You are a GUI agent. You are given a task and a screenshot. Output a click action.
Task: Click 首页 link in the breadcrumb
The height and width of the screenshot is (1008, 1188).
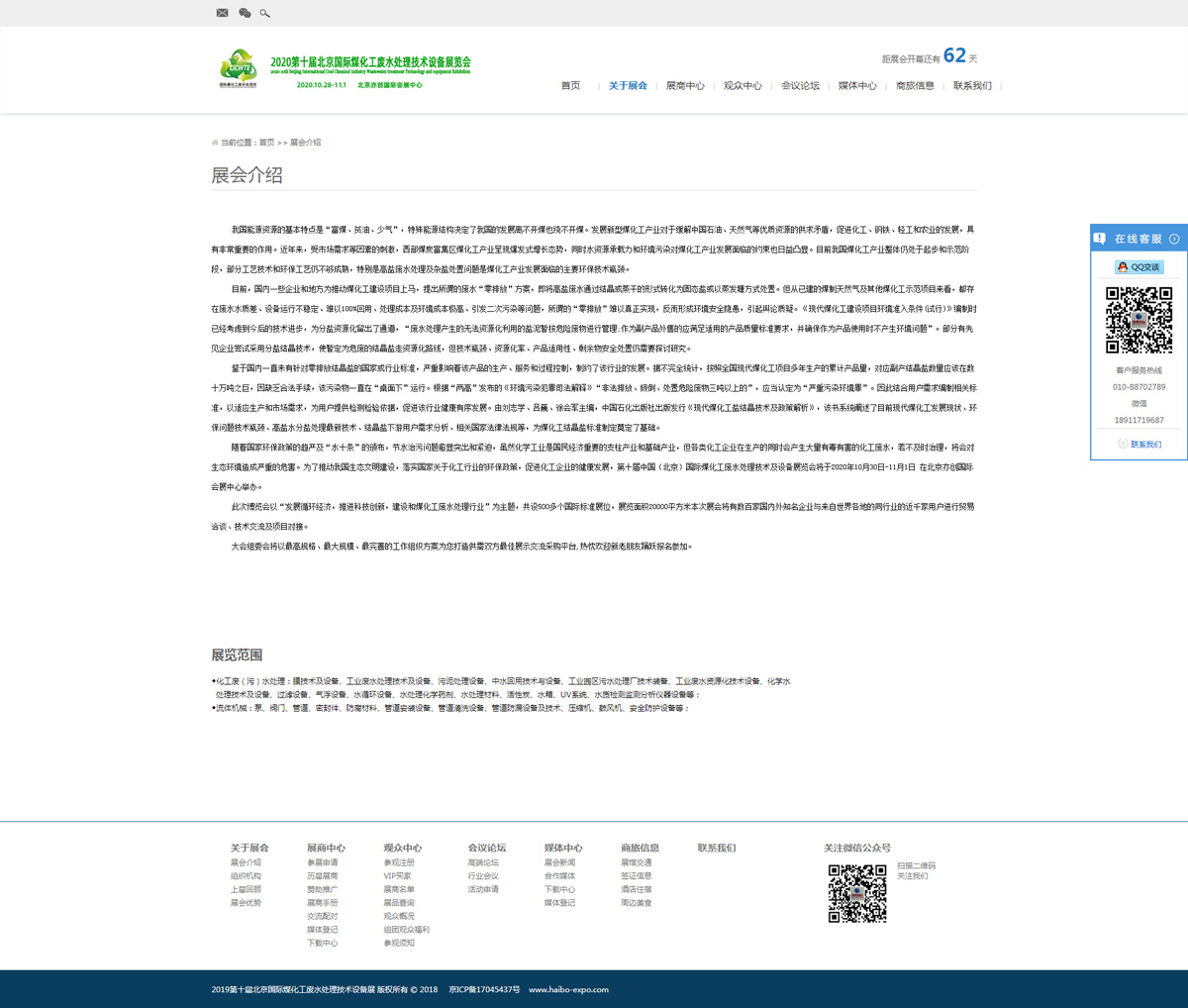click(266, 143)
